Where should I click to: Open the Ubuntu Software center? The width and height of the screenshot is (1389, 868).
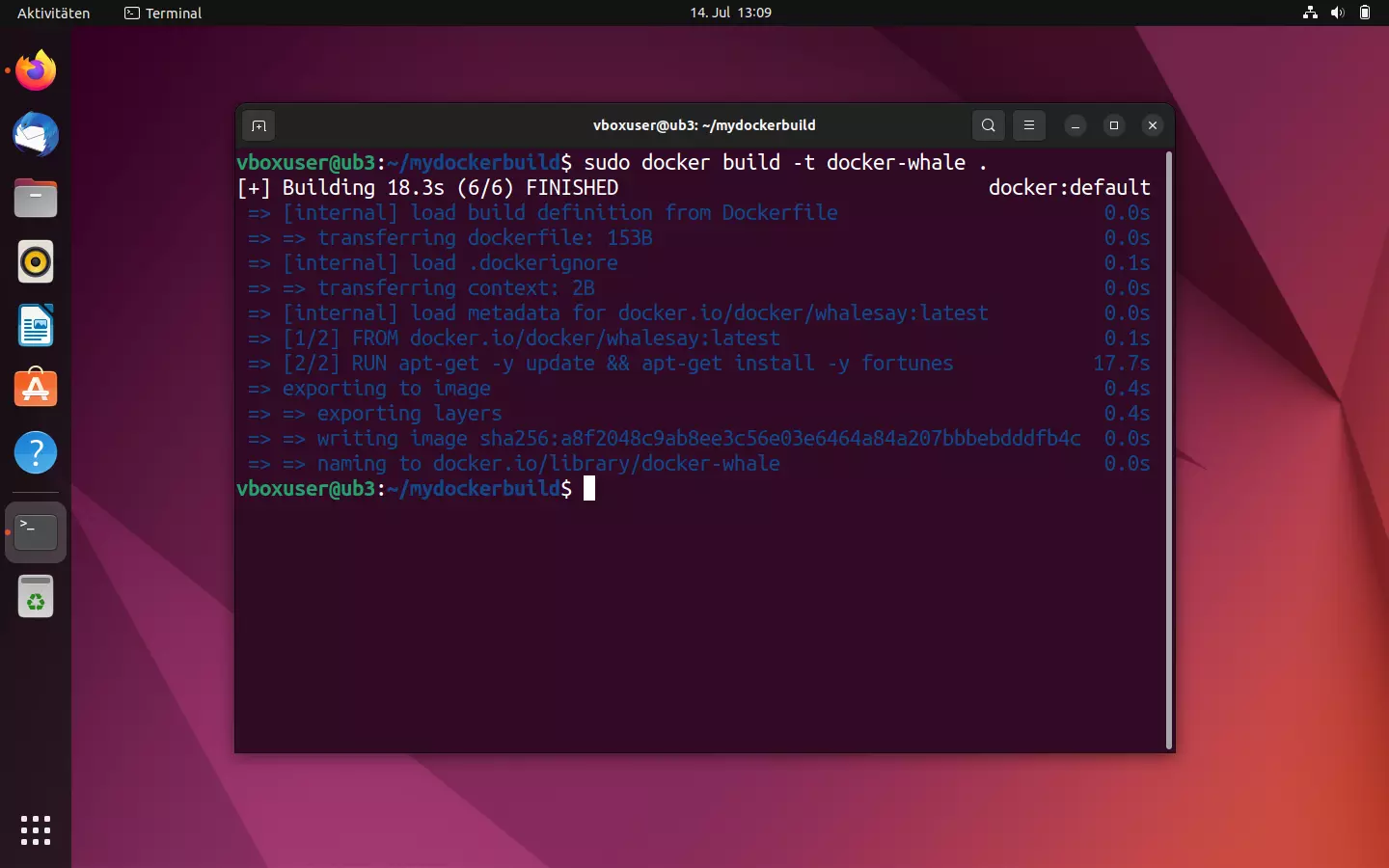coord(35,388)
